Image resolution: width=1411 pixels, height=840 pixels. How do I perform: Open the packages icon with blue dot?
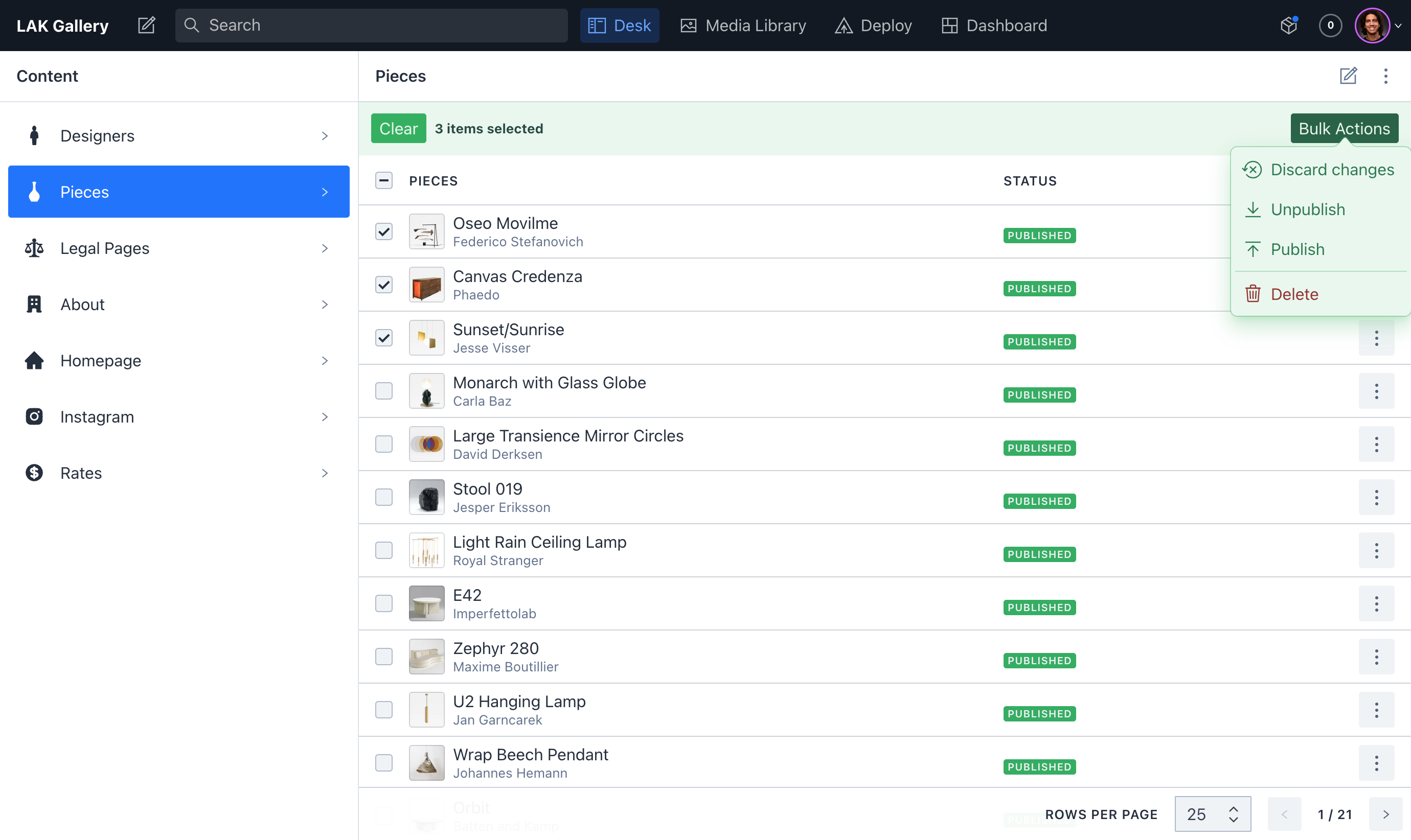[1289, 26]
